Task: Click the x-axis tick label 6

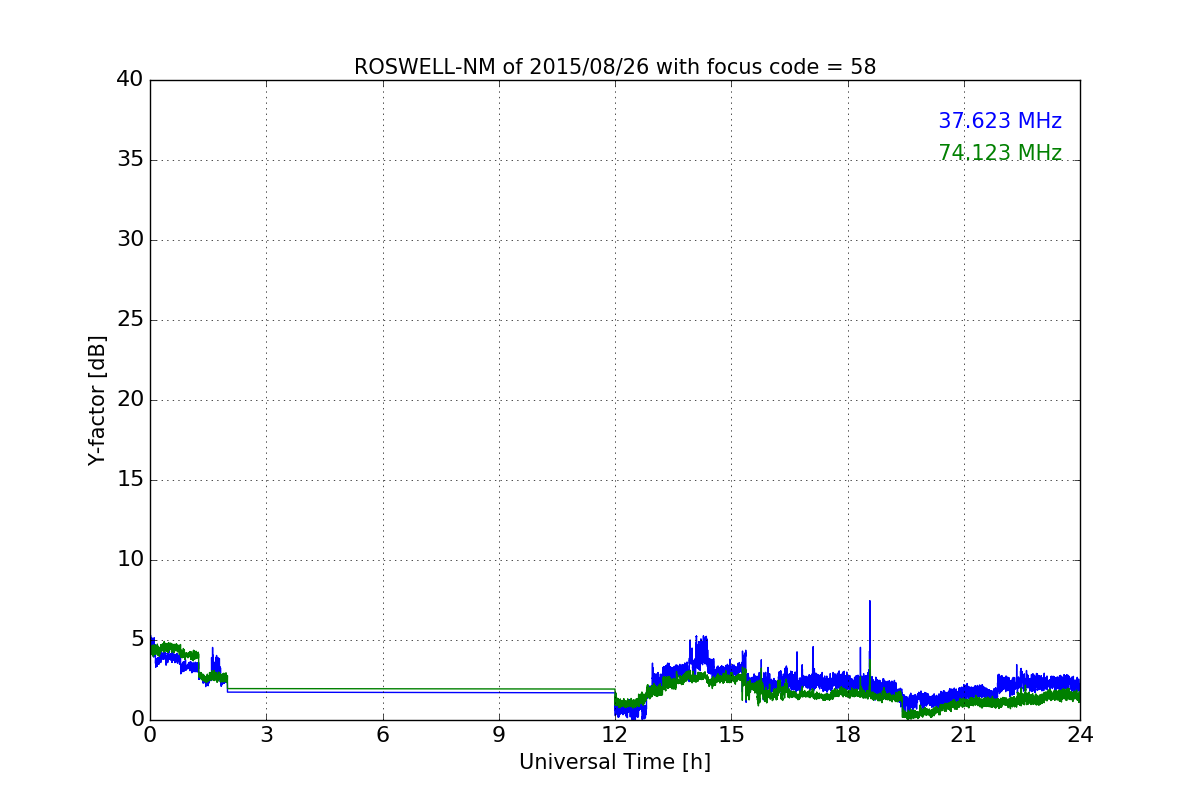Action: click(x=383, y=735)
